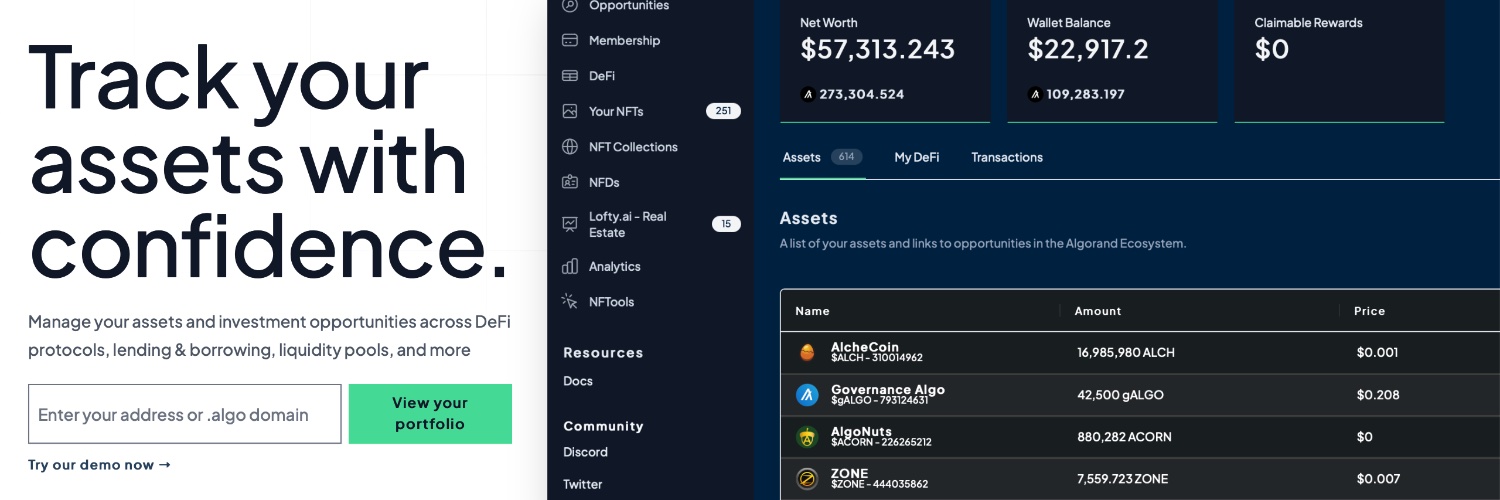Viewport: 1500px width, 500px height.
Task: Click the Algo symbol beside 273,304.524
Action: point(808,95)
